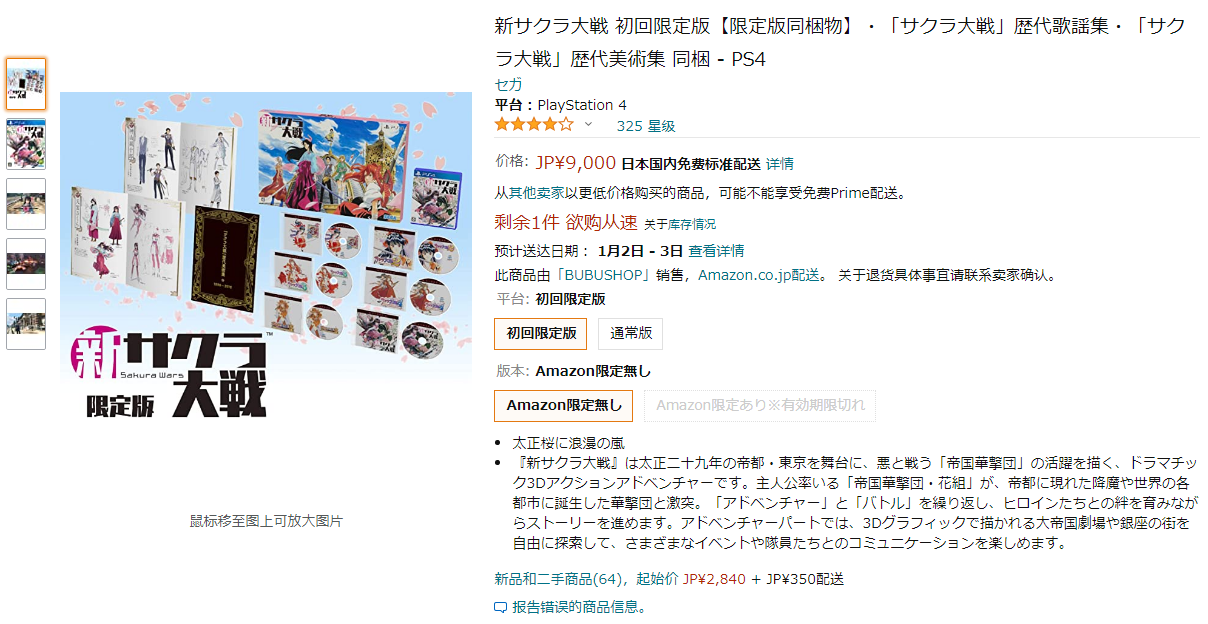Select the third gameplay screenshot thumbnail
The height and width of the screenshot is (624, 1208).
pos(26,204)
